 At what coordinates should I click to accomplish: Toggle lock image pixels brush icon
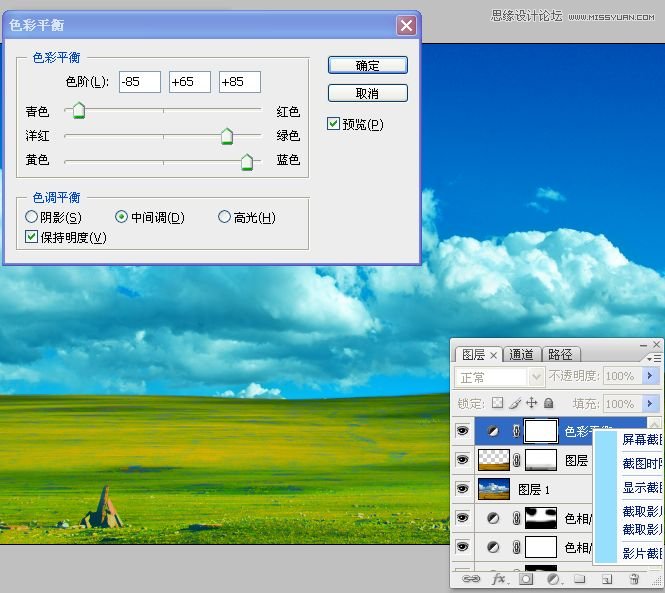[x=515, y=403]
